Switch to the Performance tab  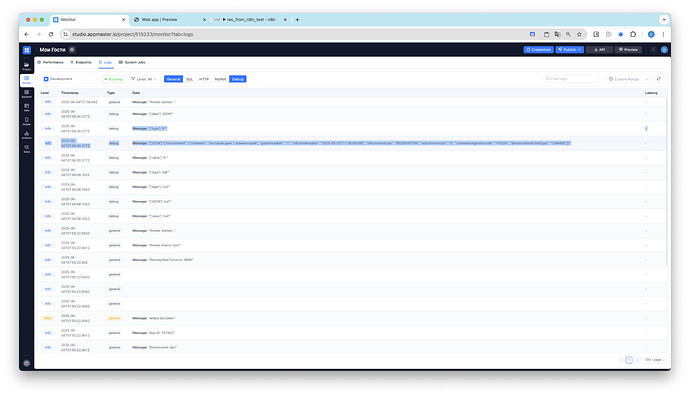[51, 62]
